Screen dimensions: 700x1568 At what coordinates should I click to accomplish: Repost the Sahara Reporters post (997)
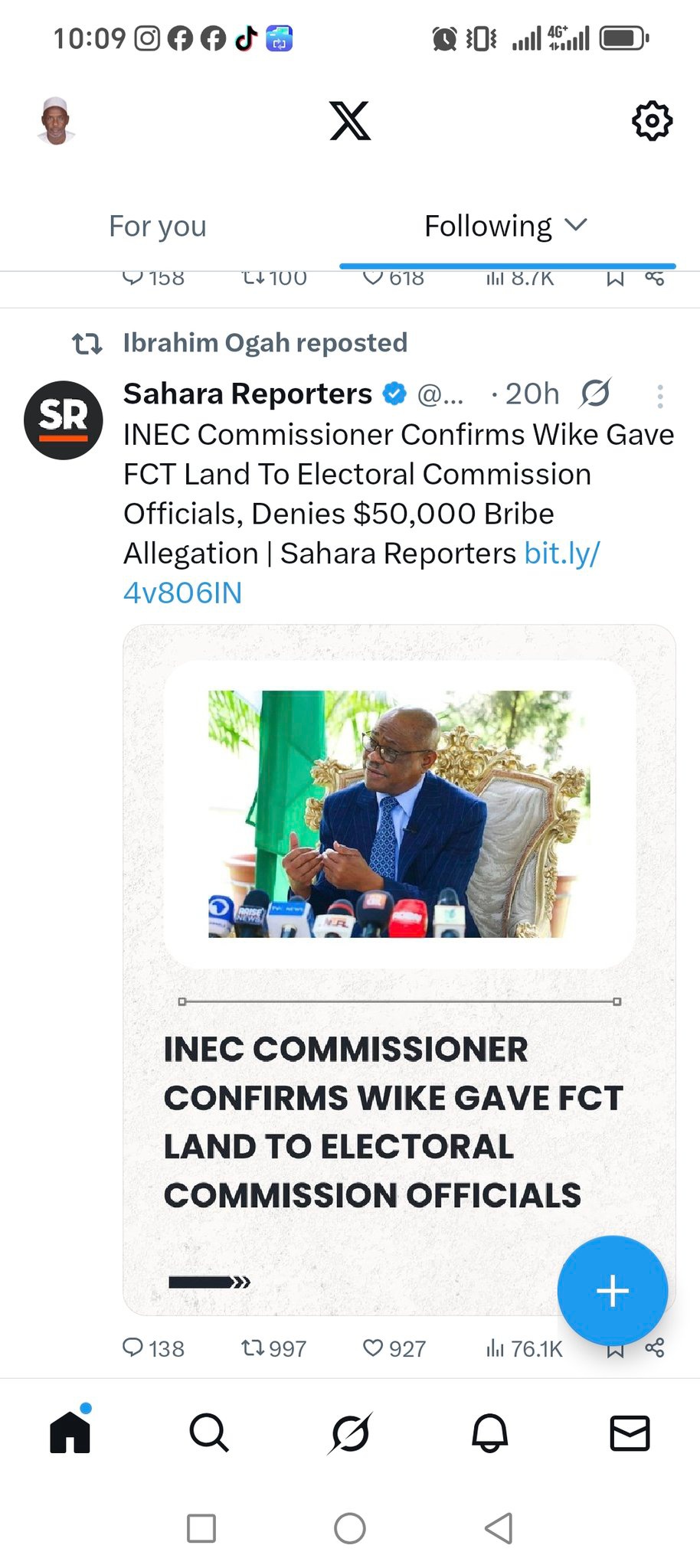click(x=253, y=1348)
